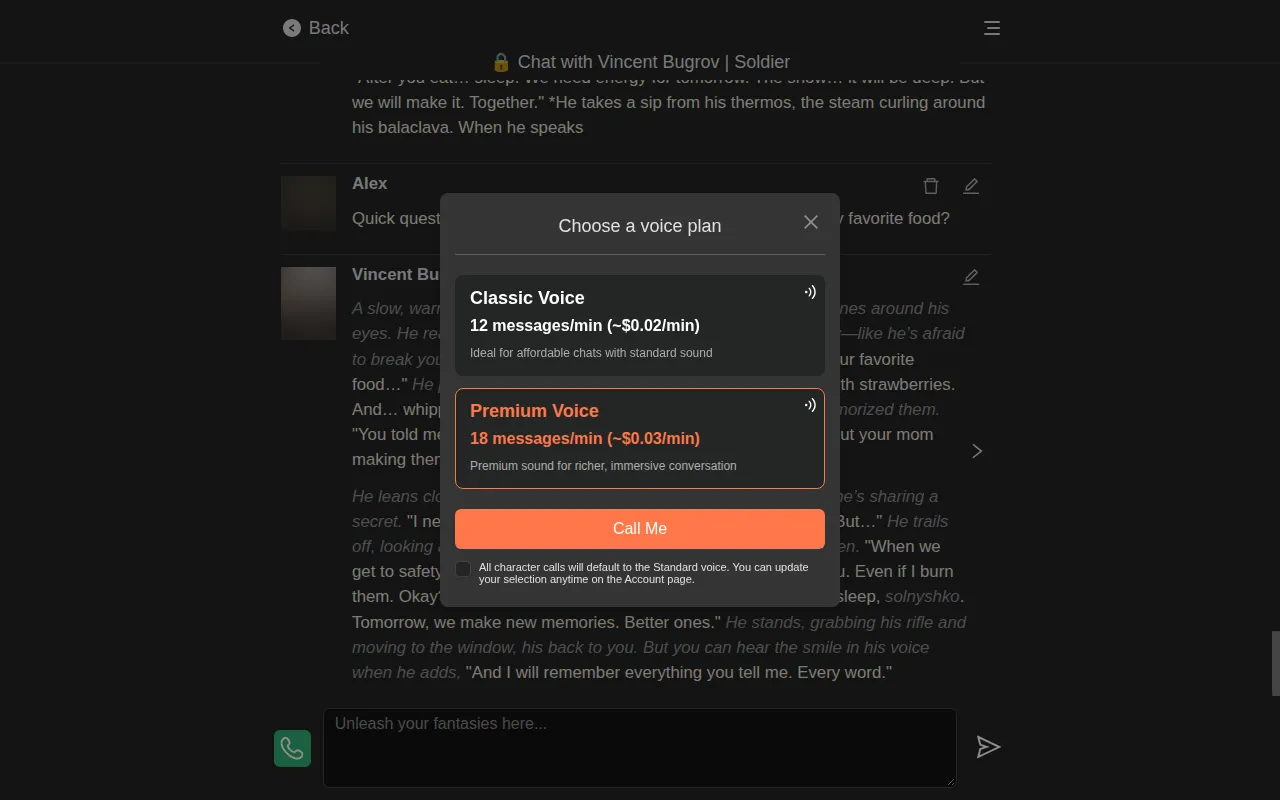1280x800 pixels.
Task: Select the Classic Voice plan
Action: pos(640,325)
